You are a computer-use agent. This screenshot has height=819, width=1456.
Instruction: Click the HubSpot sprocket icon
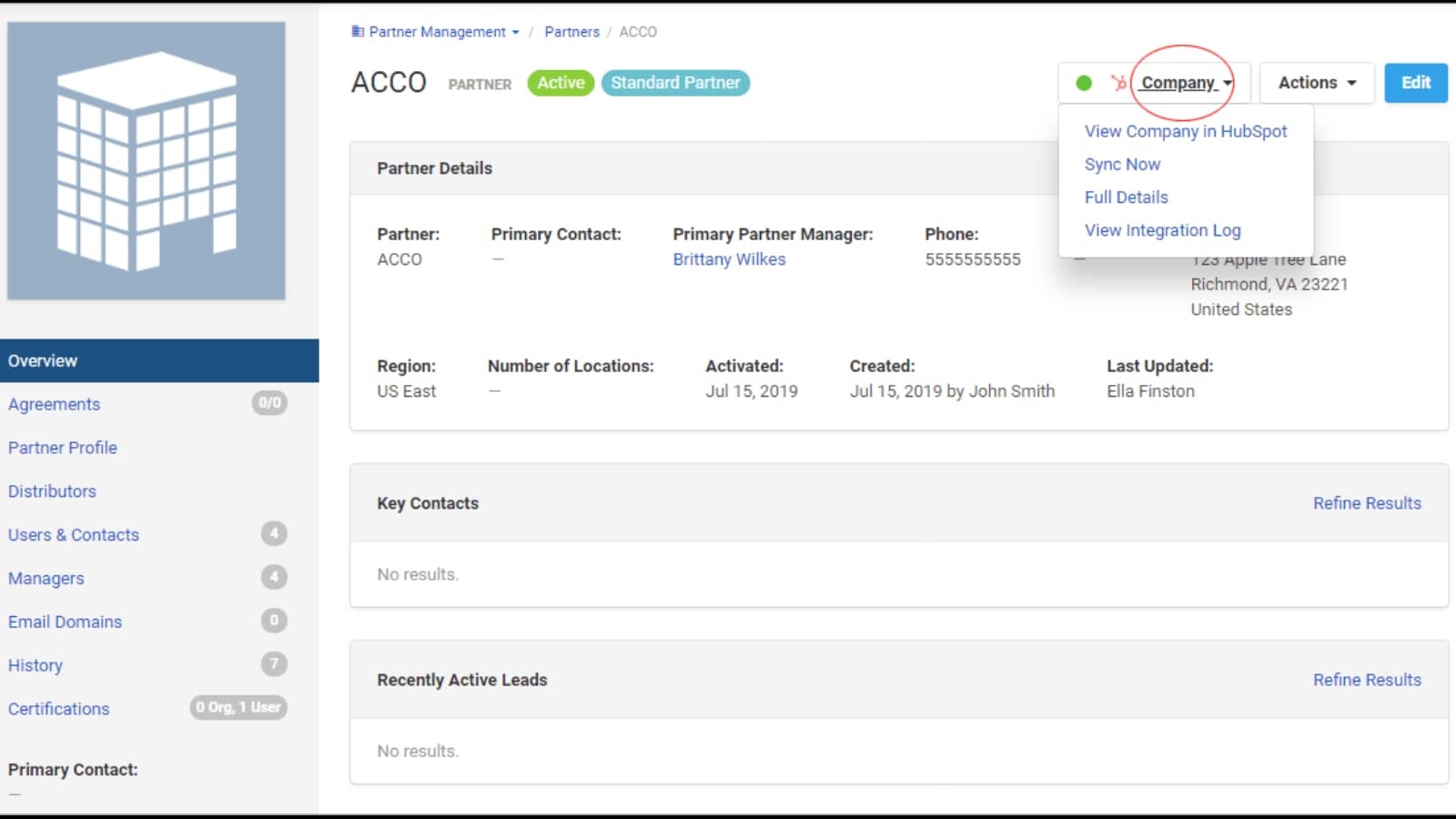(x=1118, y=83)
